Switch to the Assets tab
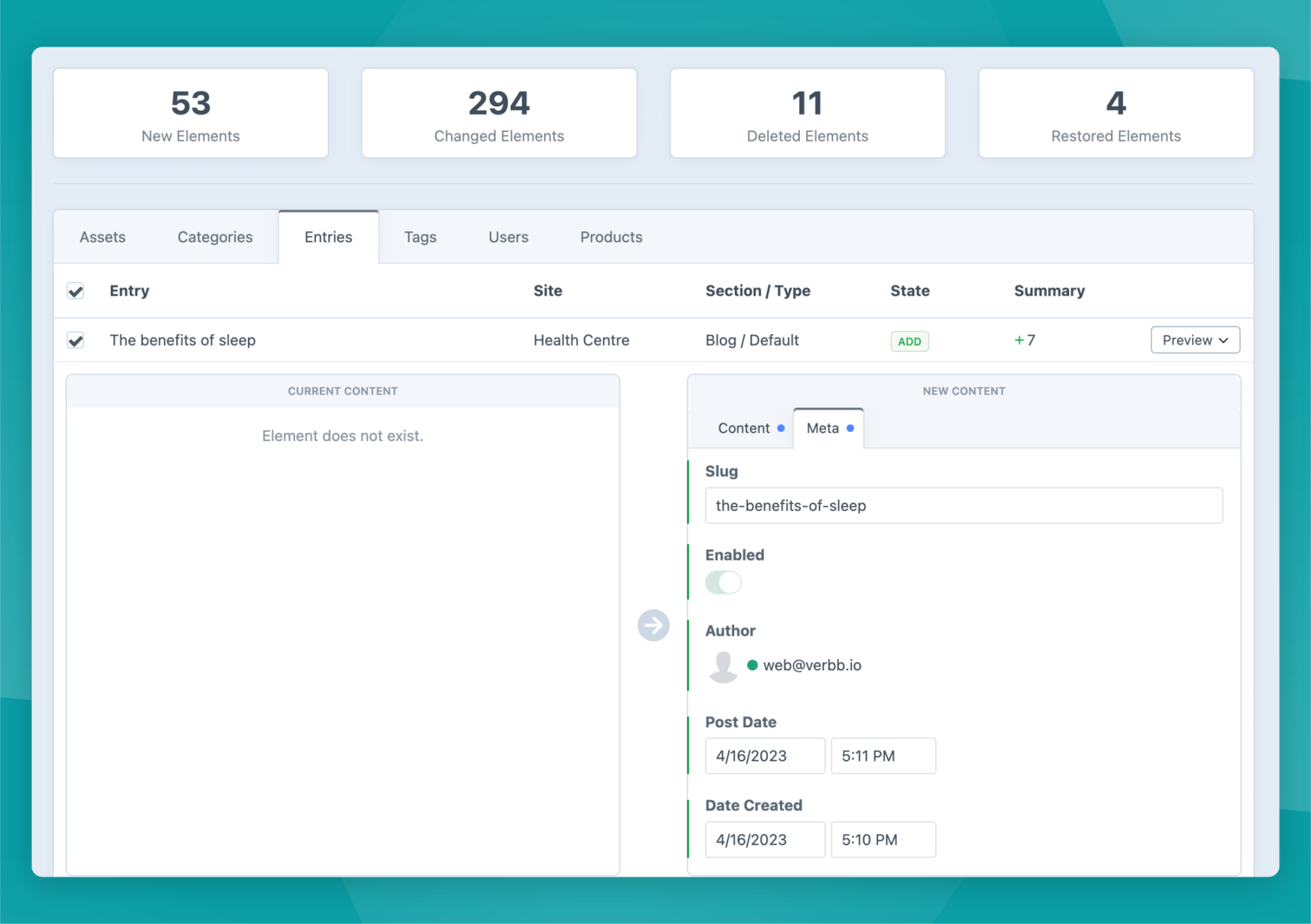The width and height of the screenshot is (1311, 924). 102,237
